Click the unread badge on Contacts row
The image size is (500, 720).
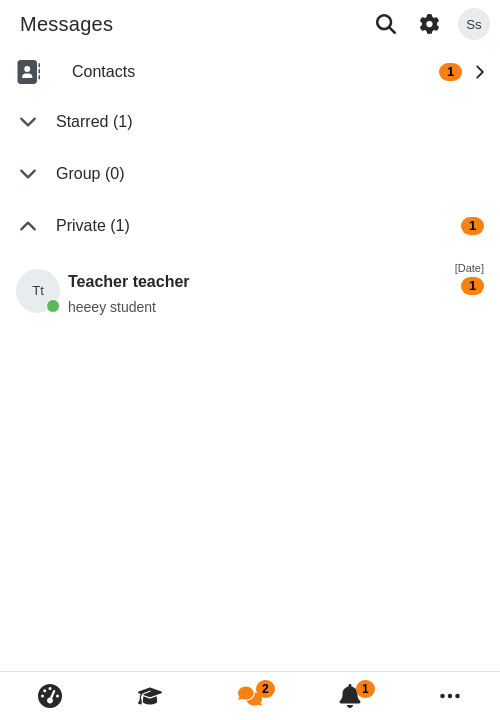(x=450, y=72)
